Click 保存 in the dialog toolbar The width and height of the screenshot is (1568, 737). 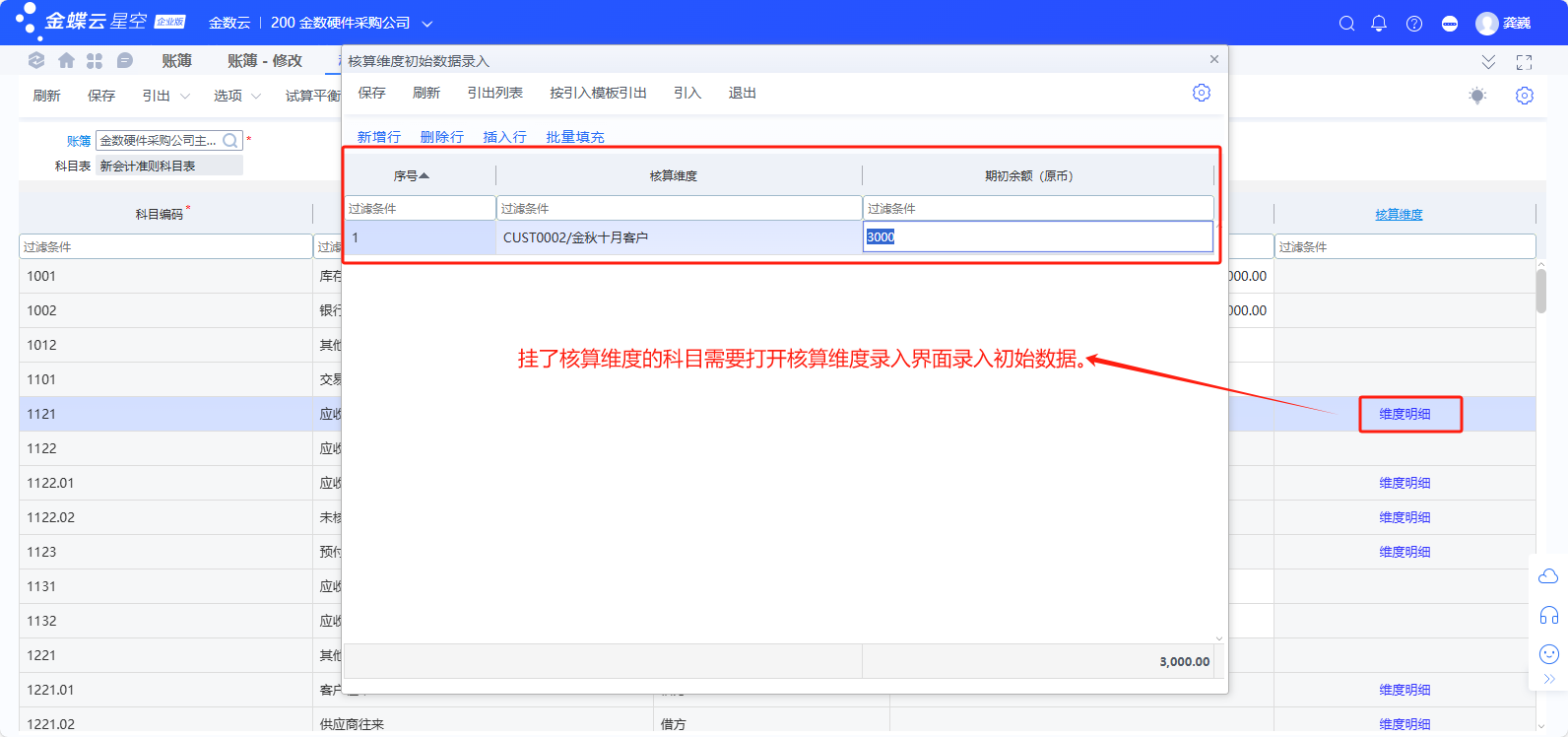(x=372, y=93)
